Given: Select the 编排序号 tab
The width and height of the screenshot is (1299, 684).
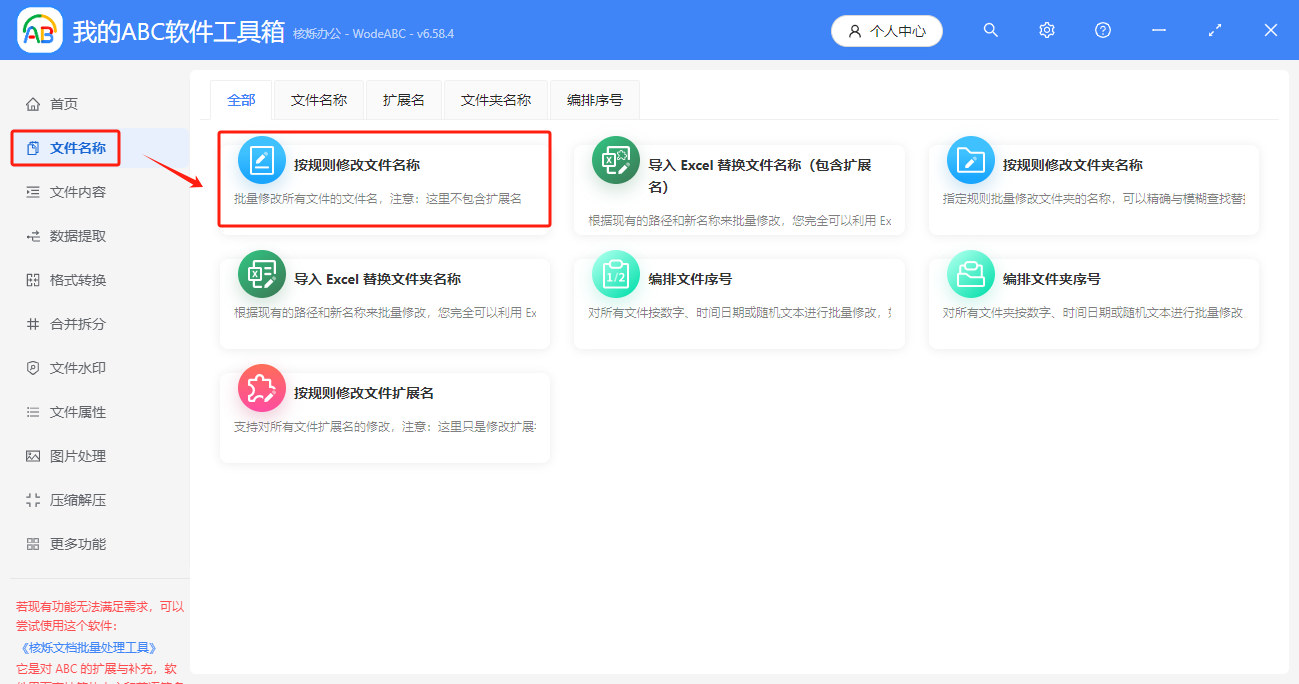Looking at the screenshot, I should click(x=595, y=100).
